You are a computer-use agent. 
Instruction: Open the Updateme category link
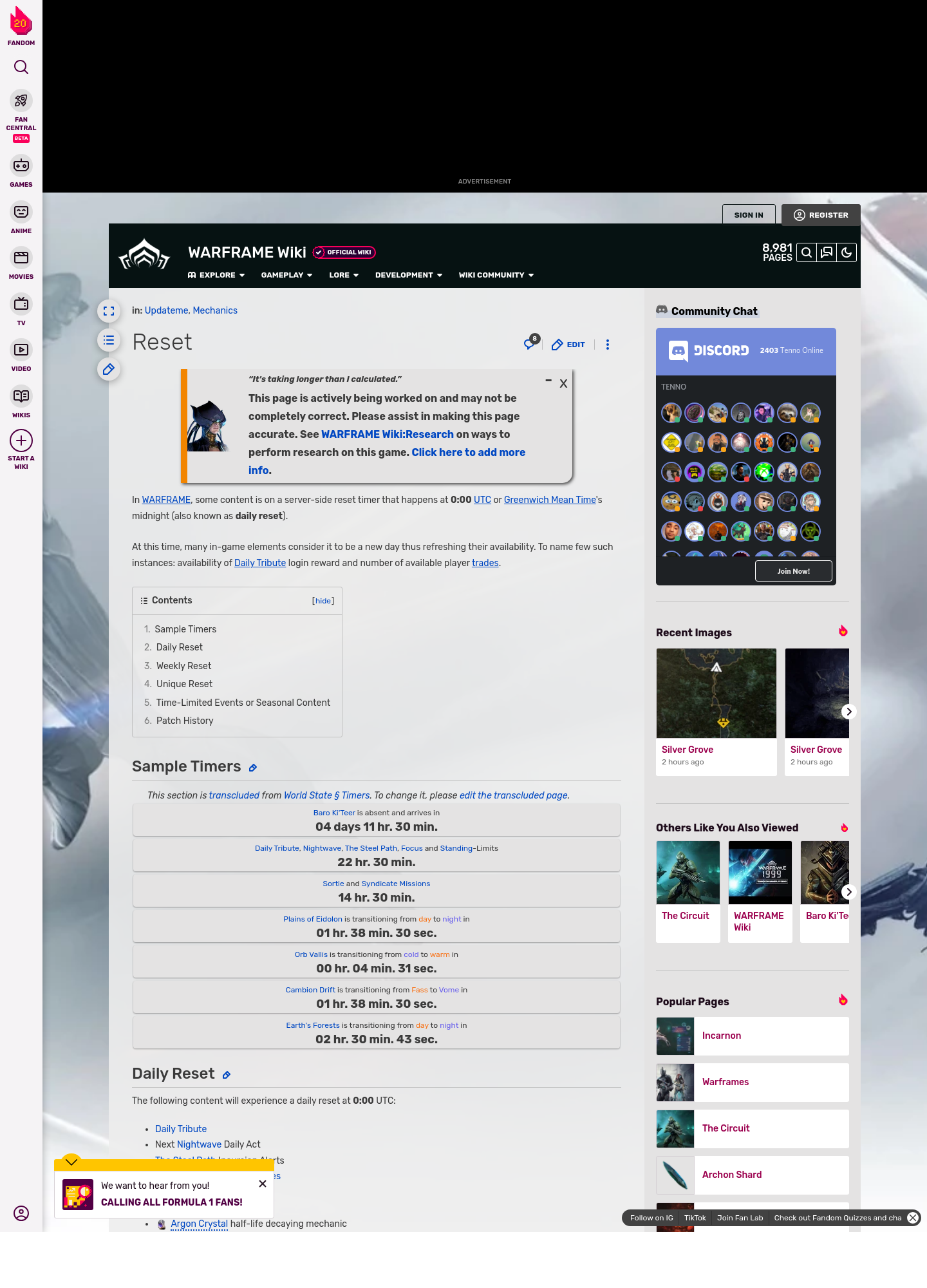tap(166, 310)
